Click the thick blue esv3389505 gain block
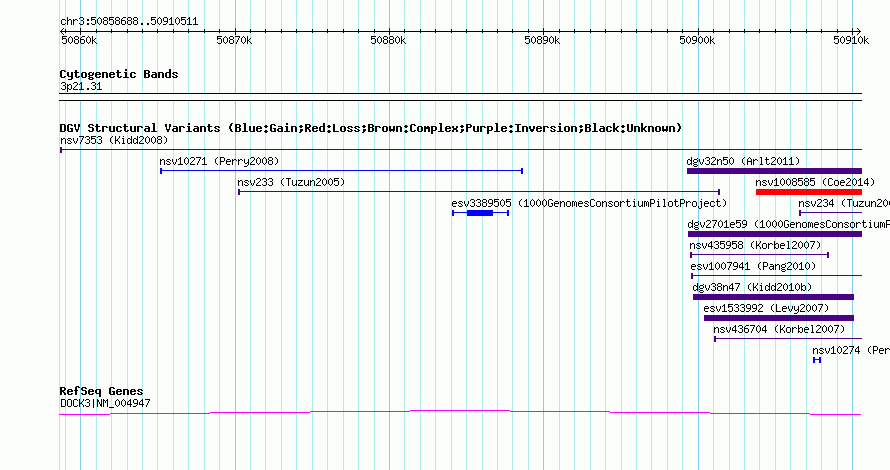This screenshot has width=890, height=470. pyautogui.click(x=480, y=213)
